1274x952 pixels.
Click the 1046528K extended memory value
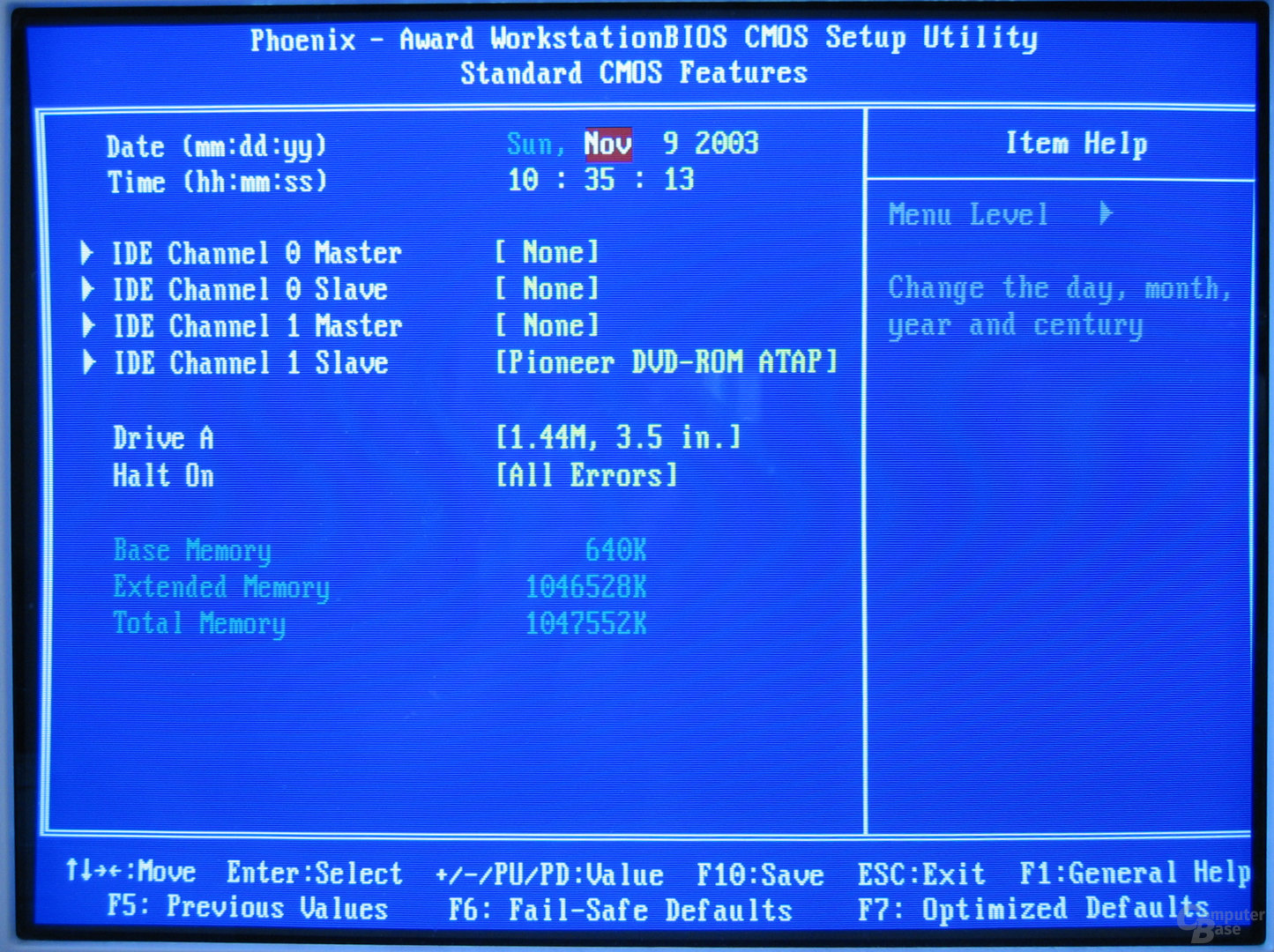click(586, 587)
